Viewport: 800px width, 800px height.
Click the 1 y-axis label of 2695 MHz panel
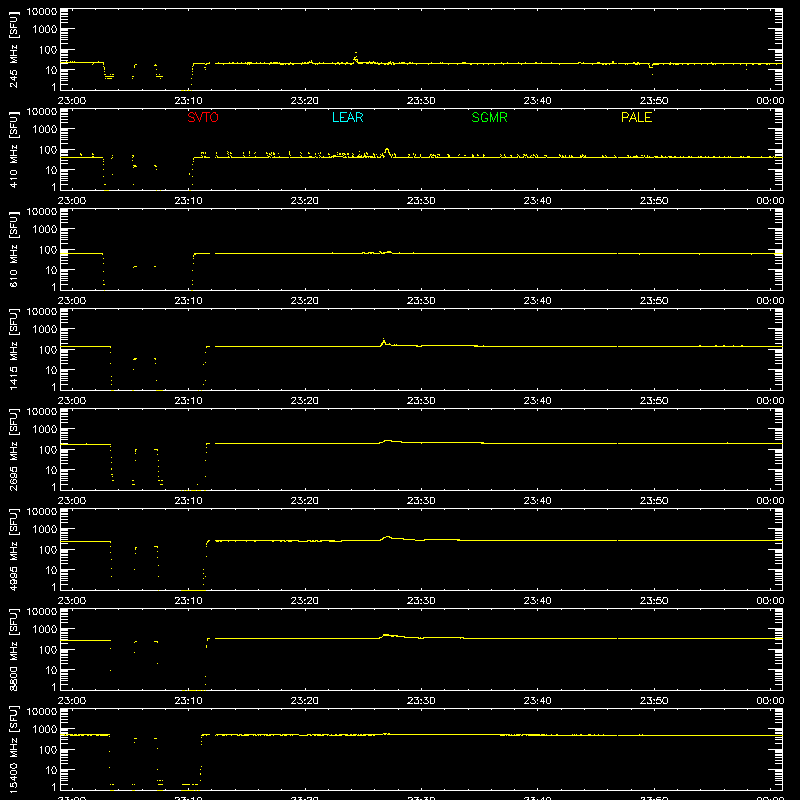pos(54,487)
